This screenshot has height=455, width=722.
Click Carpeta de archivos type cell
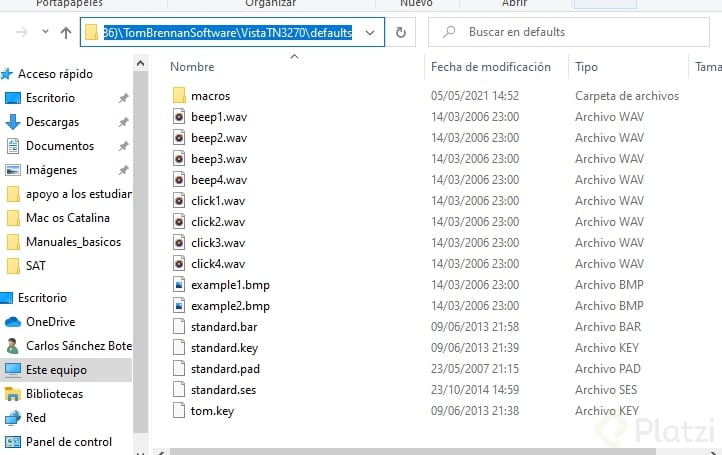click(x=627, y=96)
